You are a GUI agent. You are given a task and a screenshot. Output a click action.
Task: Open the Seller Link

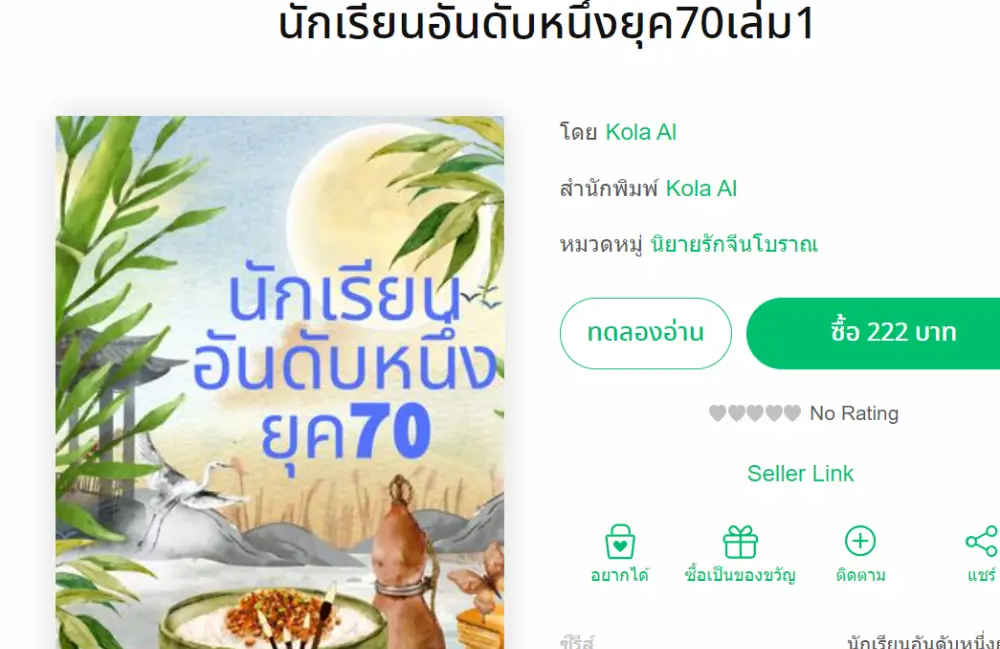[800, 474]
